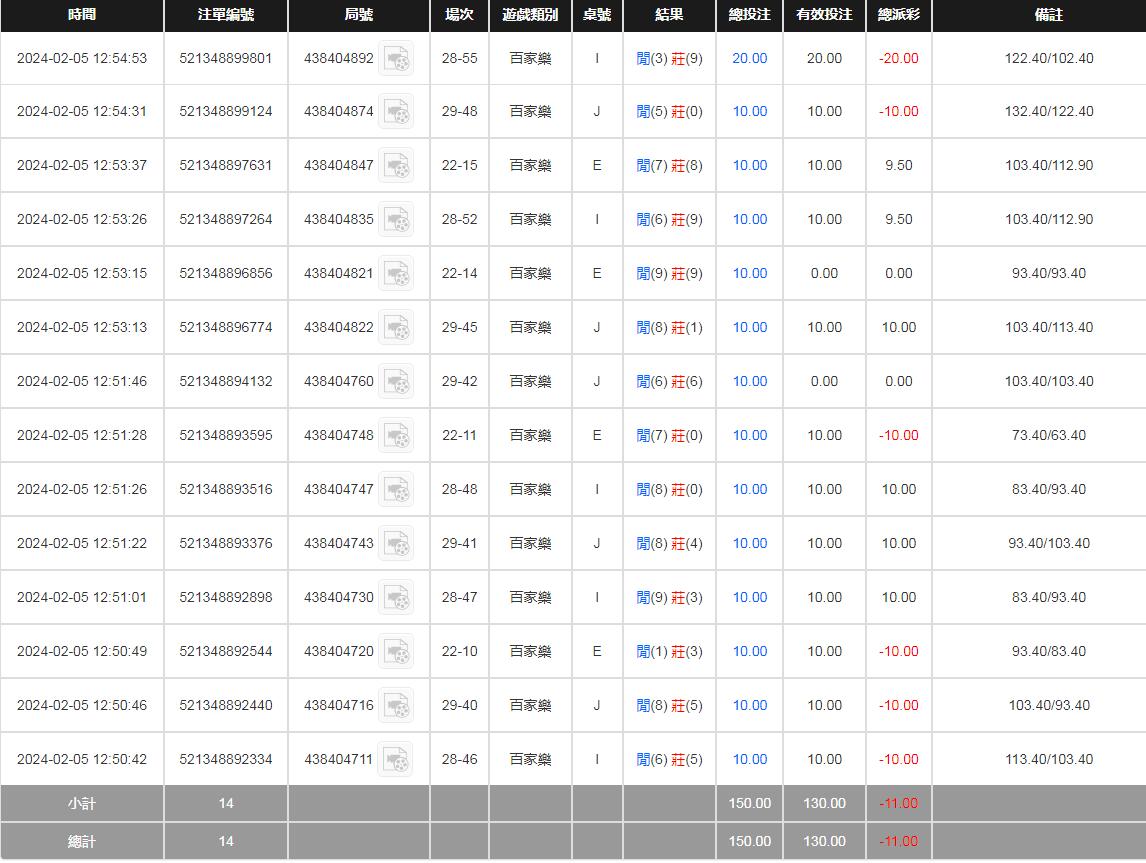Select 百家樂 game type for order 521348892544
The height and width of the screenshot is (863, 1146).
click(x=530, y=652)
